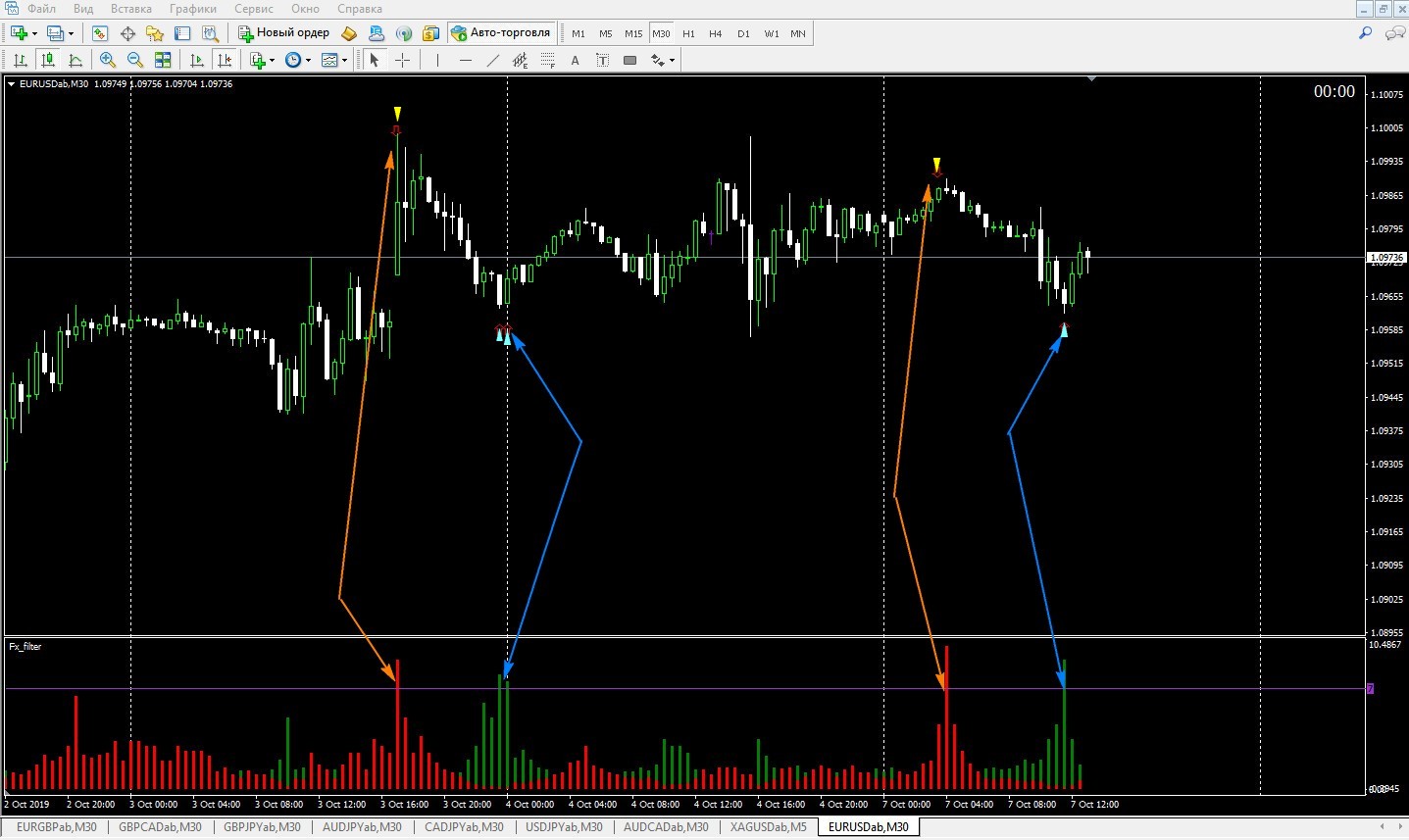Click the Fx_filter indicator label

click(25, 647)
